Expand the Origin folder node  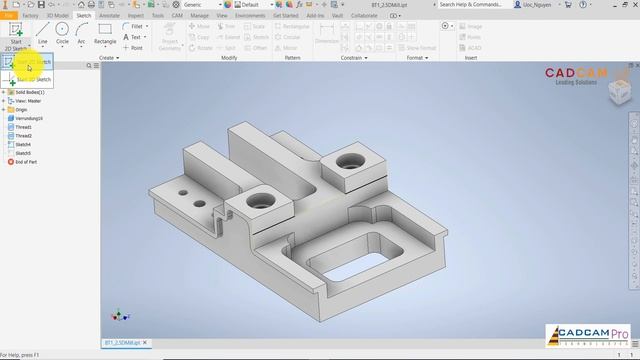4,110
